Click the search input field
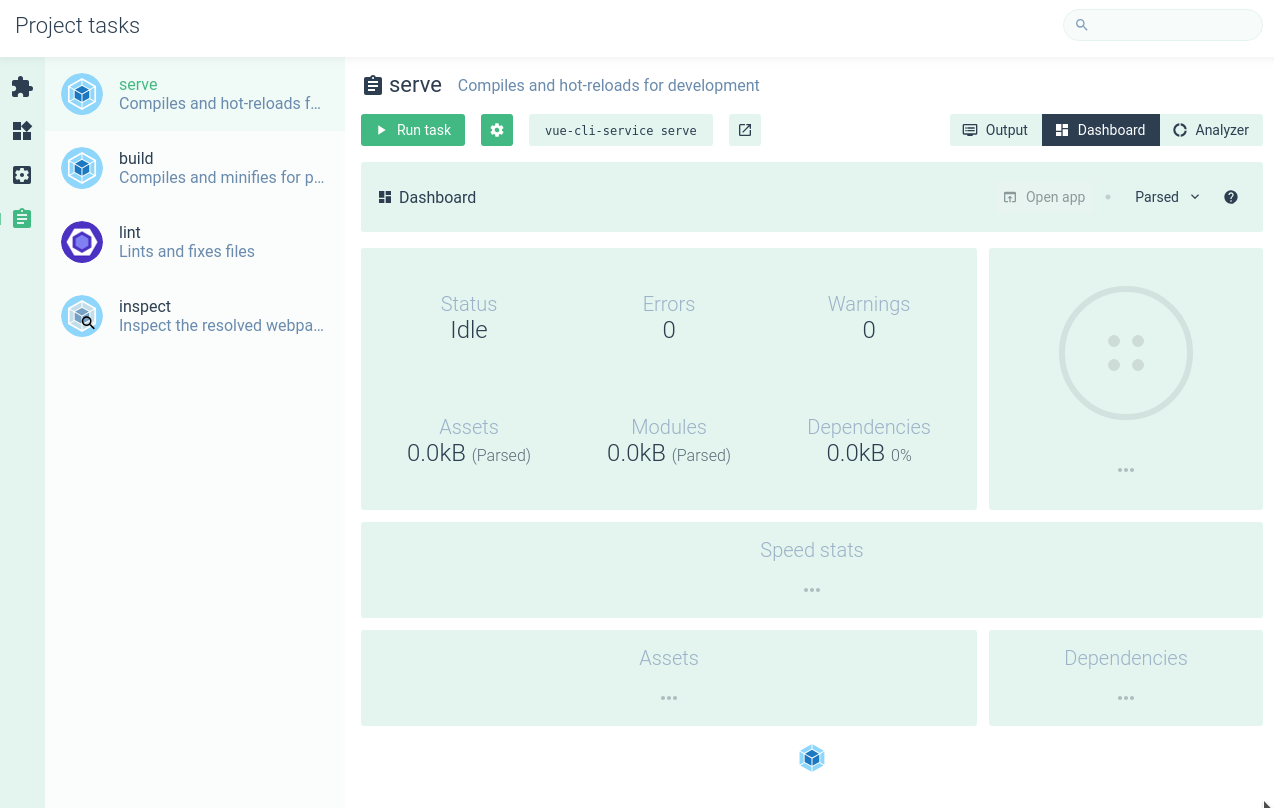Screen dimensions: 1274x808 pyautogui.click(x=1163, y=25)
